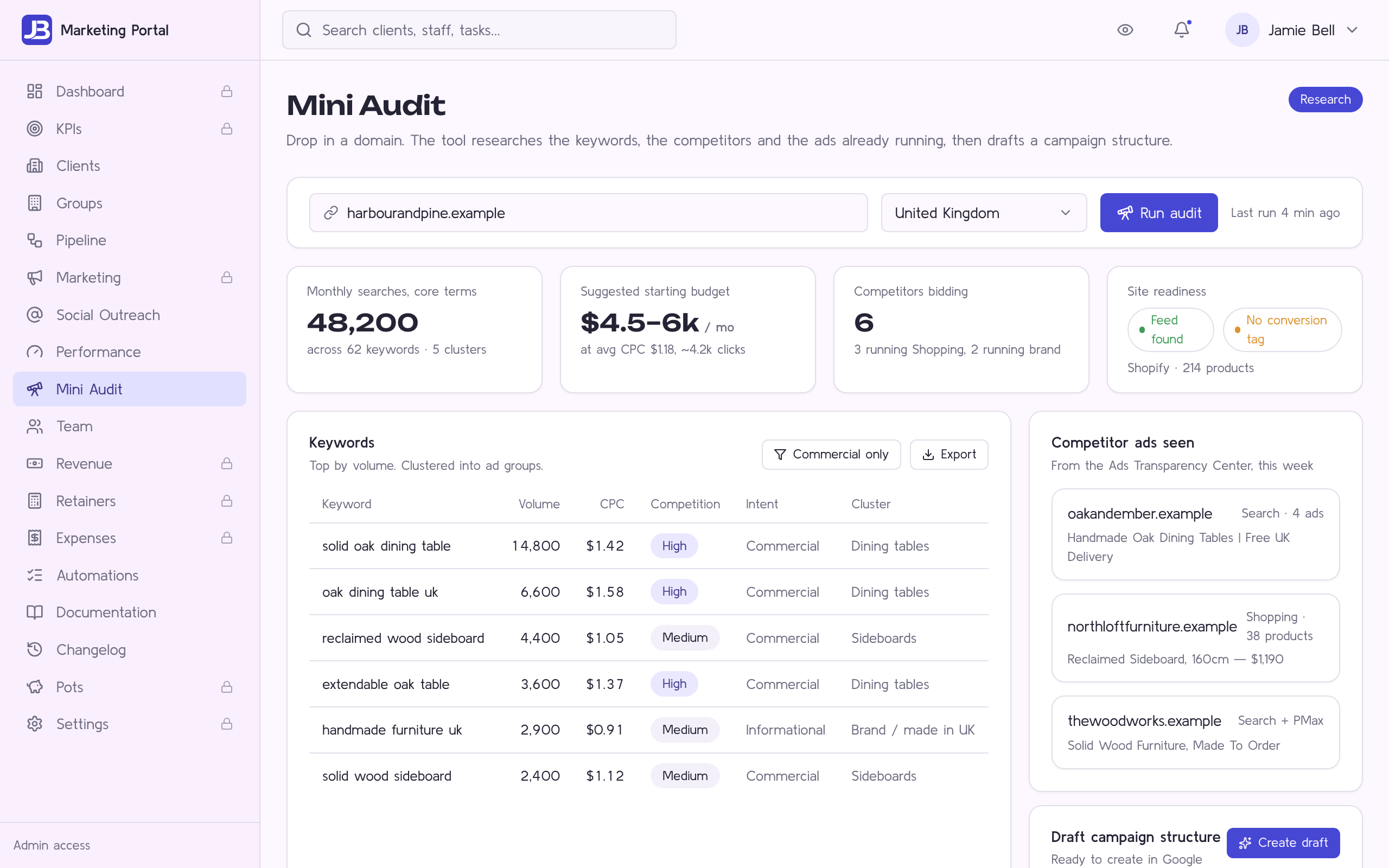Toggle the Commercial only filter
The height and width of the screenshot is (868, 1389).
point(831,455)
